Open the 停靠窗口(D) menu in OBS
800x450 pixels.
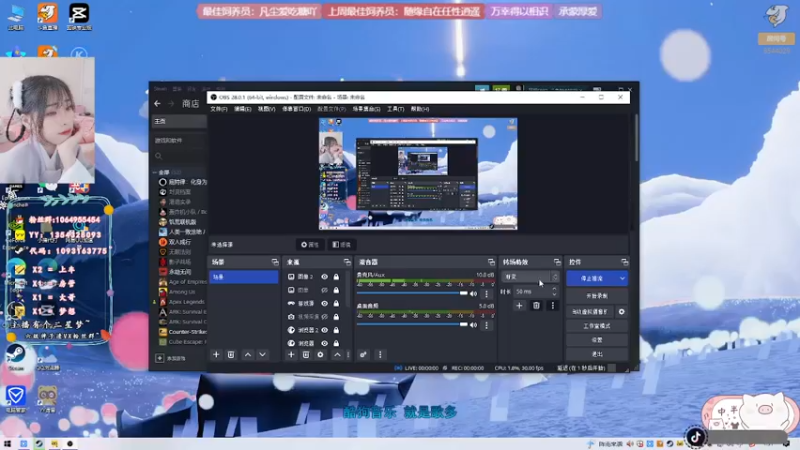tap(296, 109)
